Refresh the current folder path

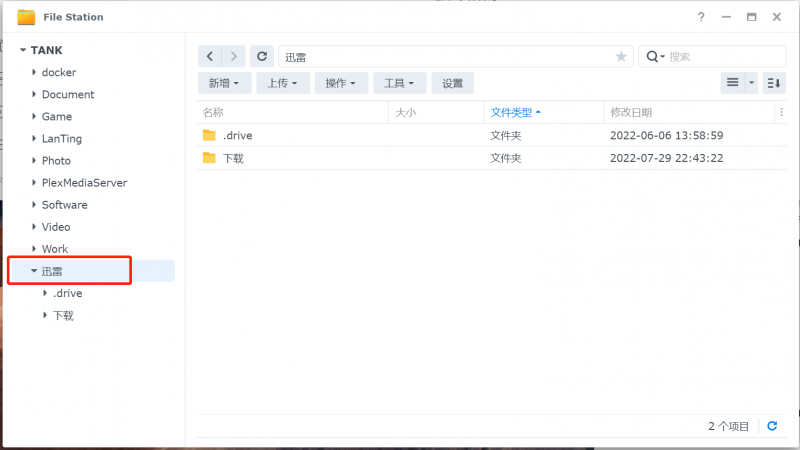click(262, 57)
